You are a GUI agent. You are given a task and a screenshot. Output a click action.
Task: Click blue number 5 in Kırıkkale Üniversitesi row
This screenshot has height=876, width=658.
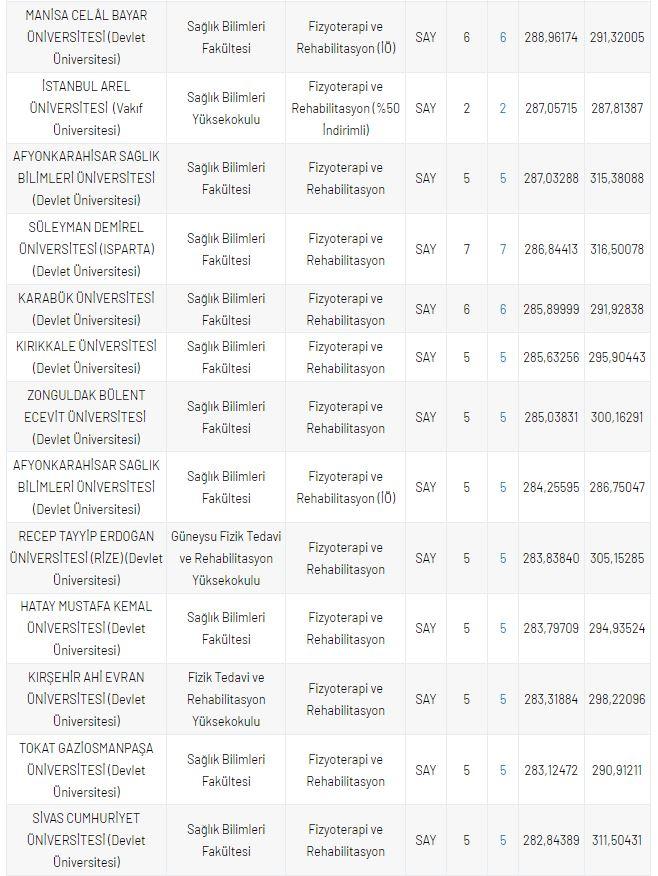pyautogui.click(x=503, y=357)
